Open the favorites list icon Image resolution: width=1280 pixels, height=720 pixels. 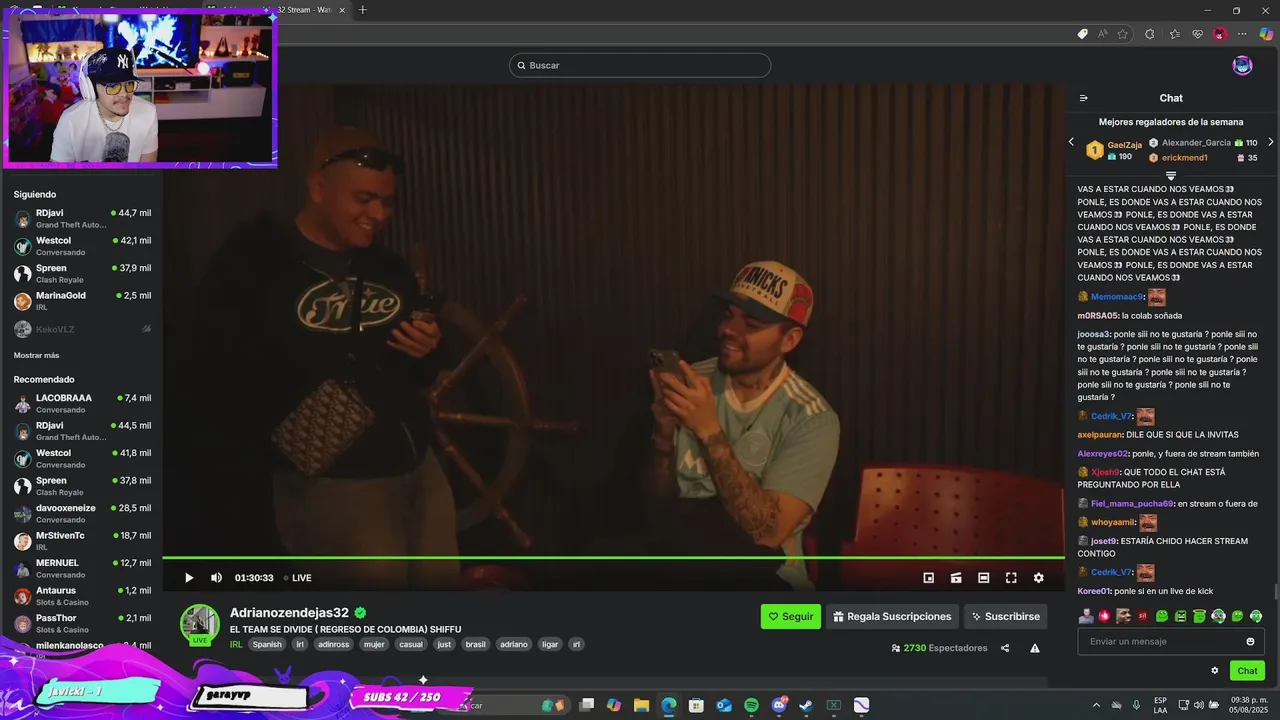pyautogui.click(x=1174, y=34)
